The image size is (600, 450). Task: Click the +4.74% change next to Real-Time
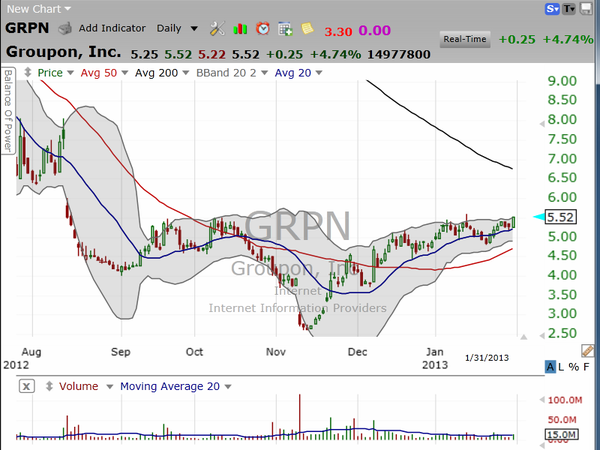pyautogui.click(x=568, y=39)
